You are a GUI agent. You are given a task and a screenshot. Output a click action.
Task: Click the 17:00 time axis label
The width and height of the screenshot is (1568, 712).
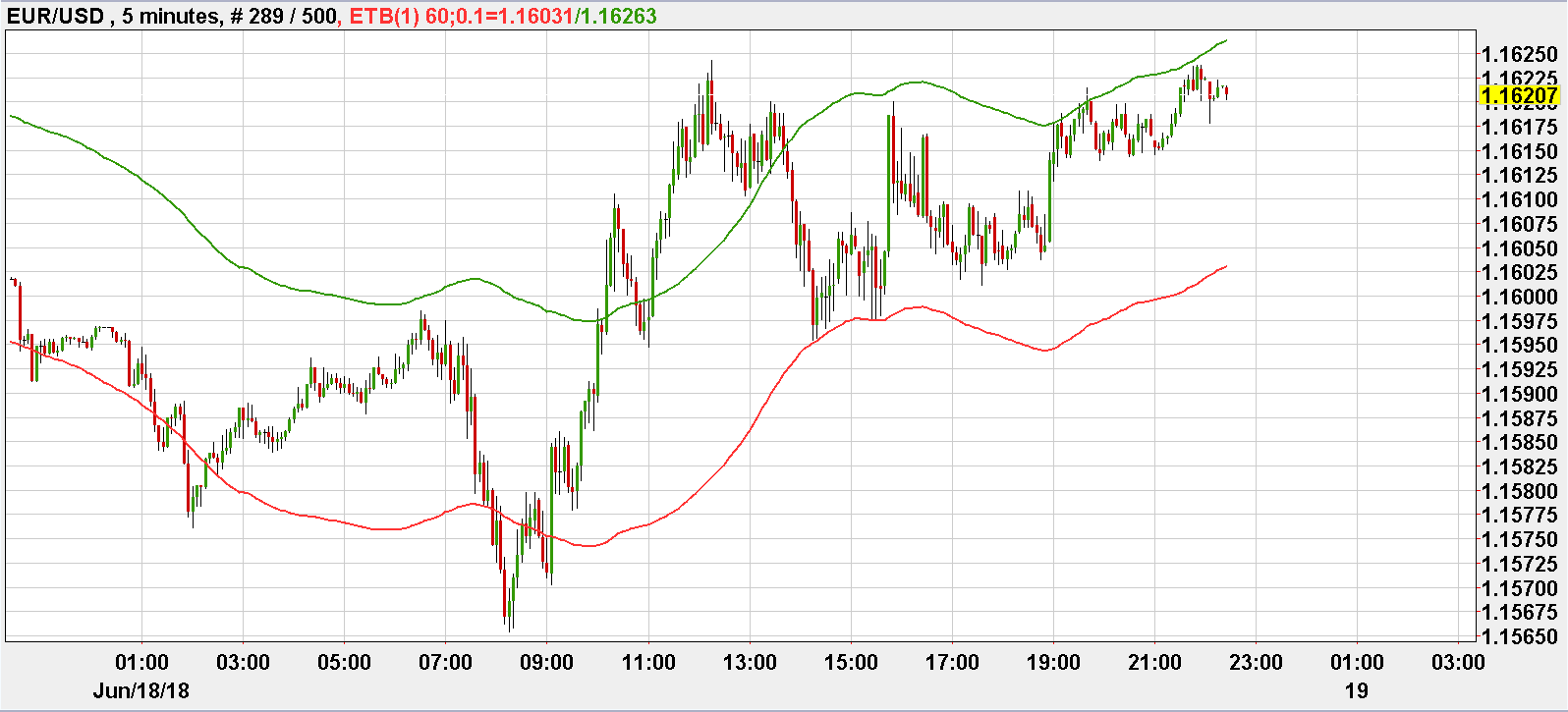(x=952, y=662)
